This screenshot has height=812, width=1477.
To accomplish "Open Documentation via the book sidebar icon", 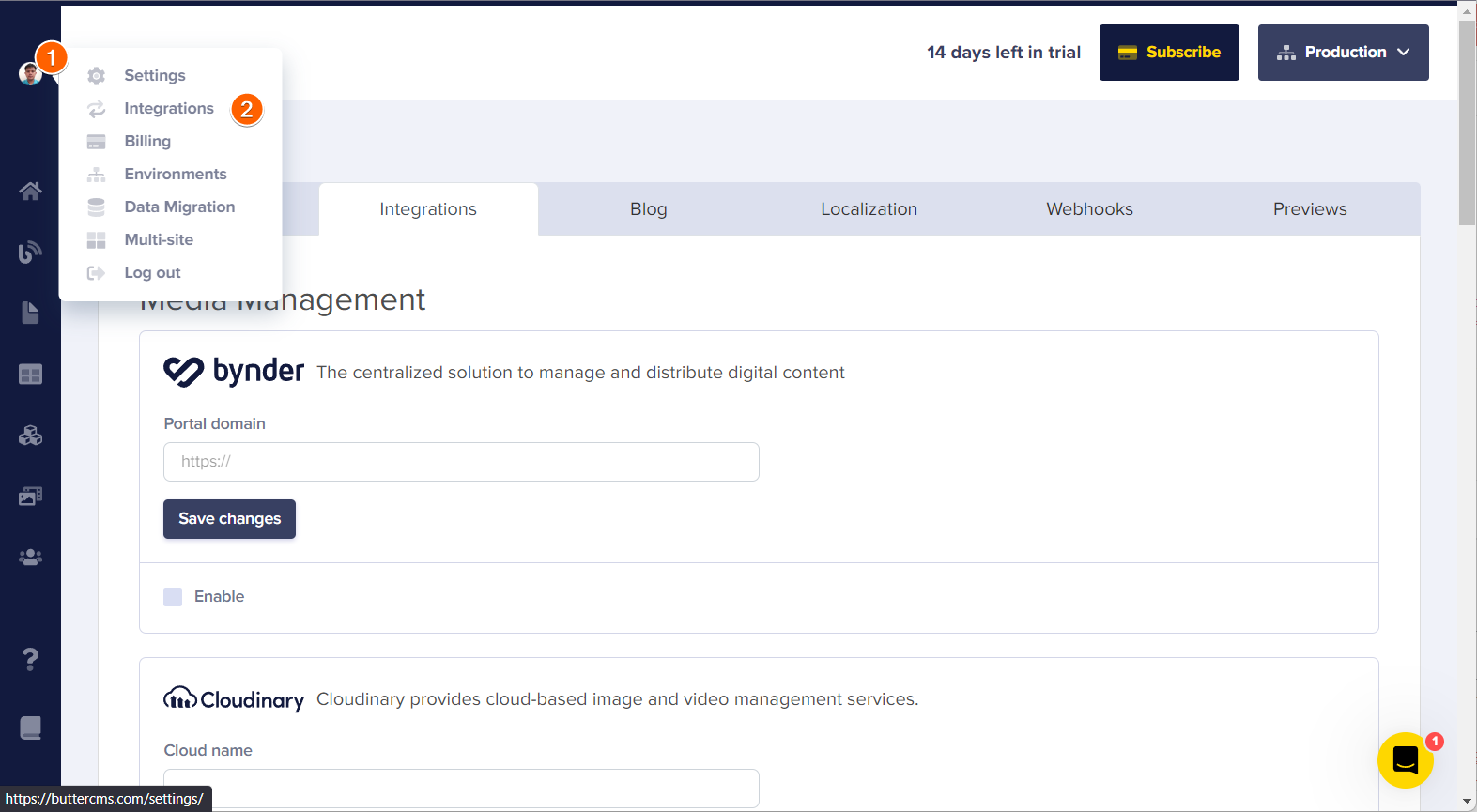I will coord(30,728).
